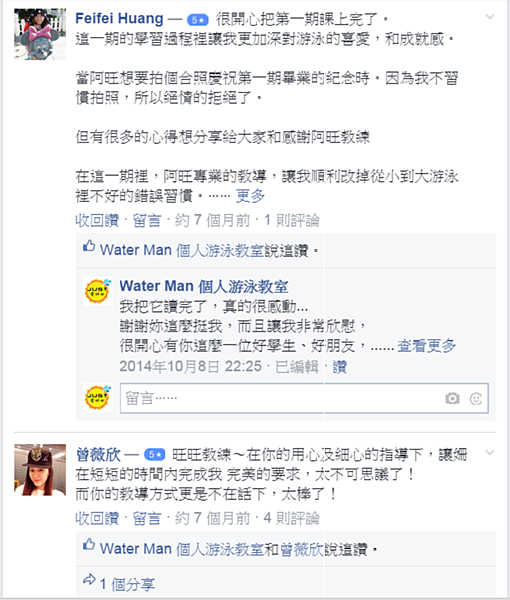Click thumbs-up icon on 曾薇欣 review likes line
The image size is (510, 600).
click(89, 544)
